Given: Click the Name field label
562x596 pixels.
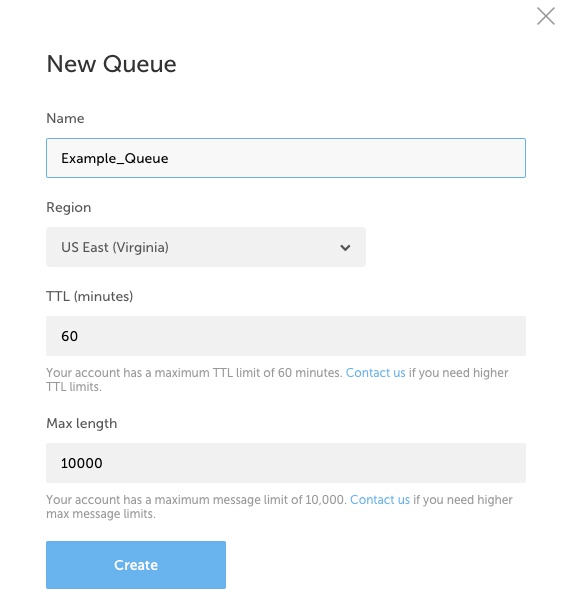Looking at the screenshot, I should 65,119.
